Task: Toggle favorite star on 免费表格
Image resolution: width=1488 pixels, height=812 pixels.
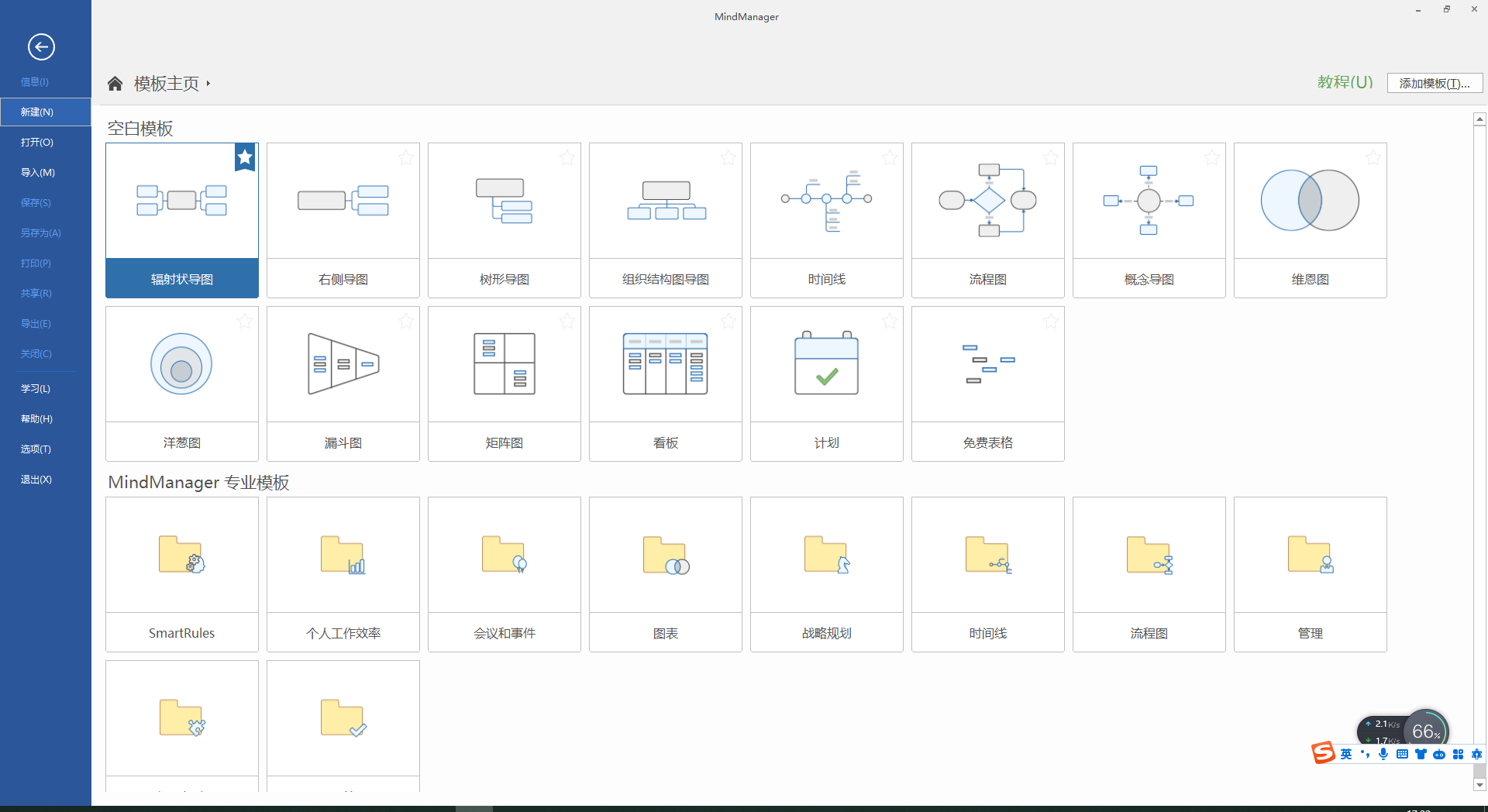Action: [x=1051, y=321]
